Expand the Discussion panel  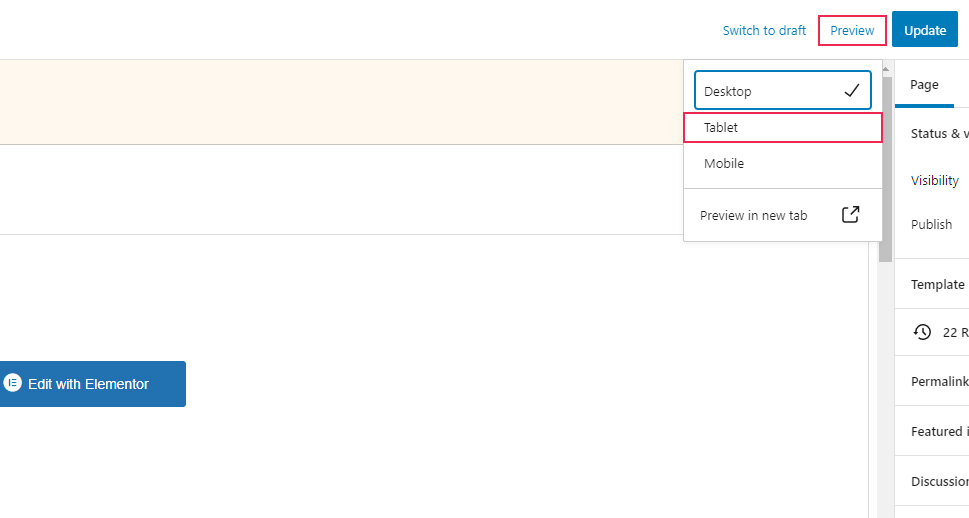939,481
